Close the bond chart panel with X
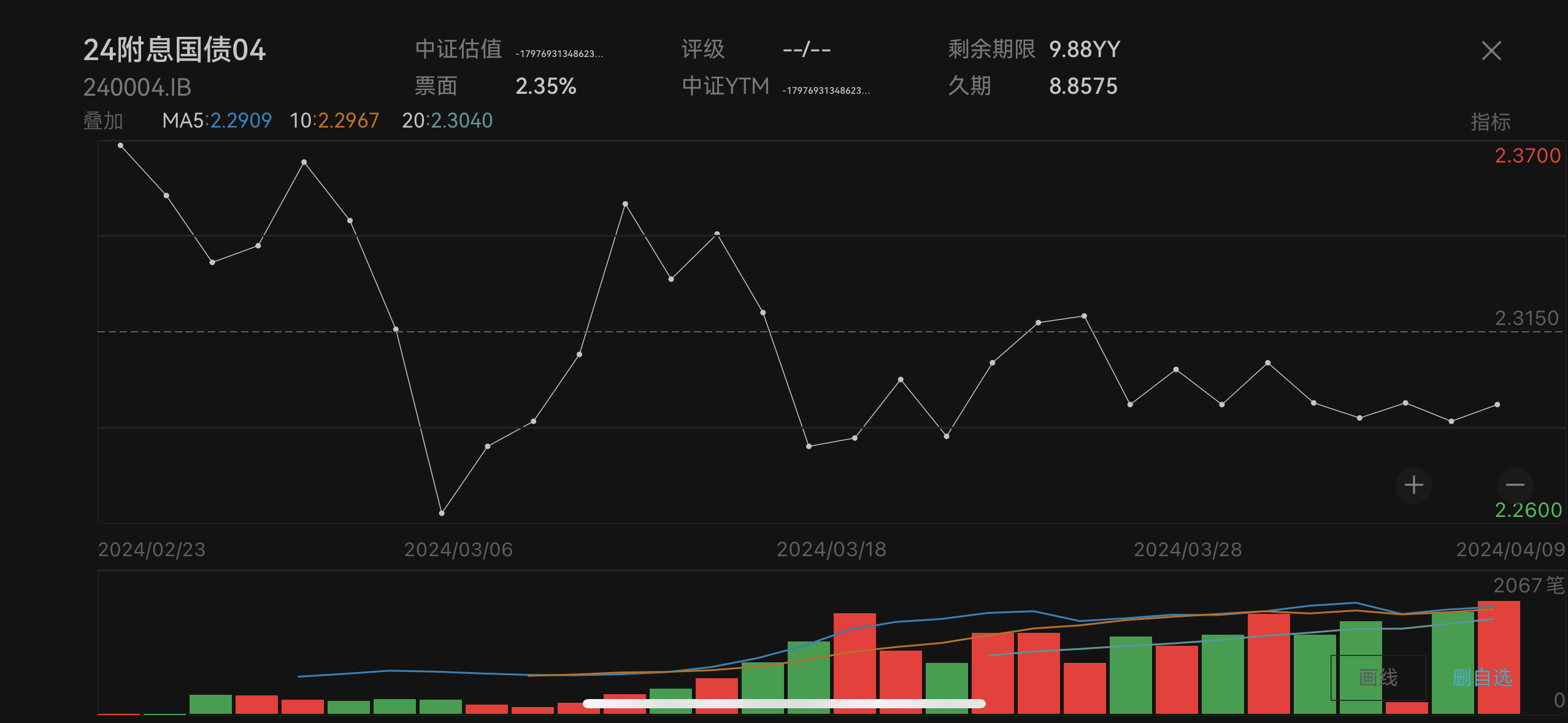 (1491, 50)
